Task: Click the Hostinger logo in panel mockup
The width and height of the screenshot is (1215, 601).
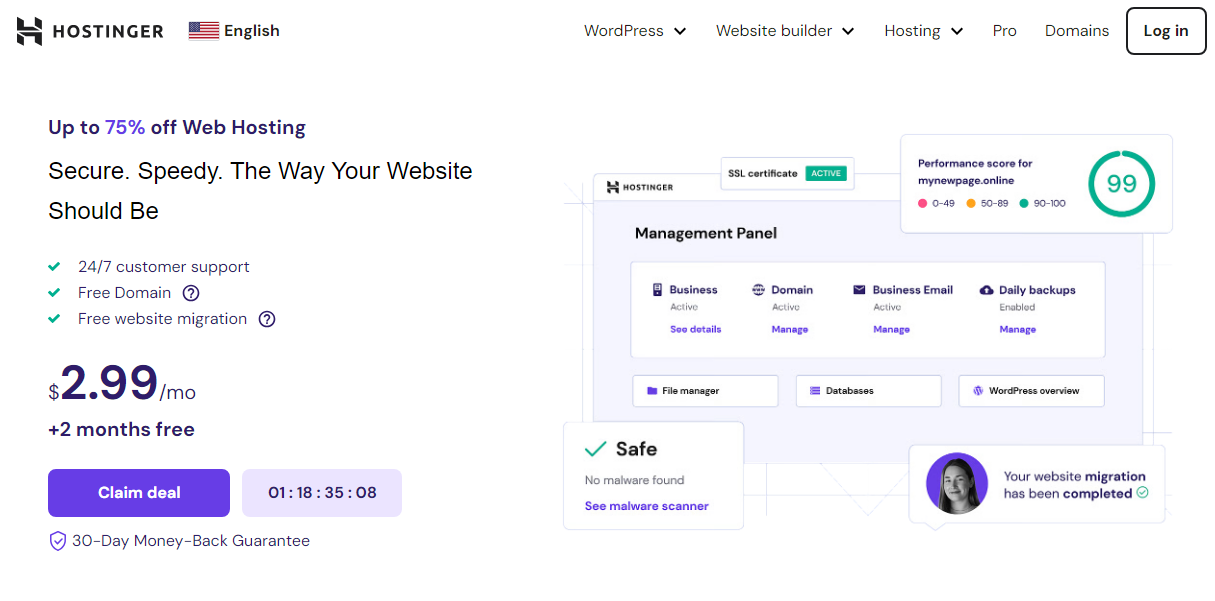Action: 640,187
